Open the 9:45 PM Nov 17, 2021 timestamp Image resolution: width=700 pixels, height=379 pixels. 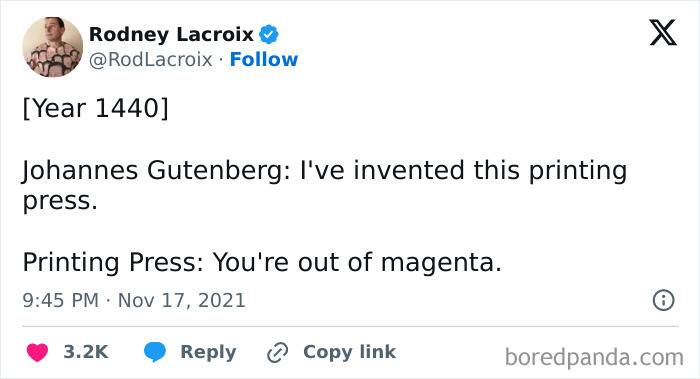click(134, 300)
